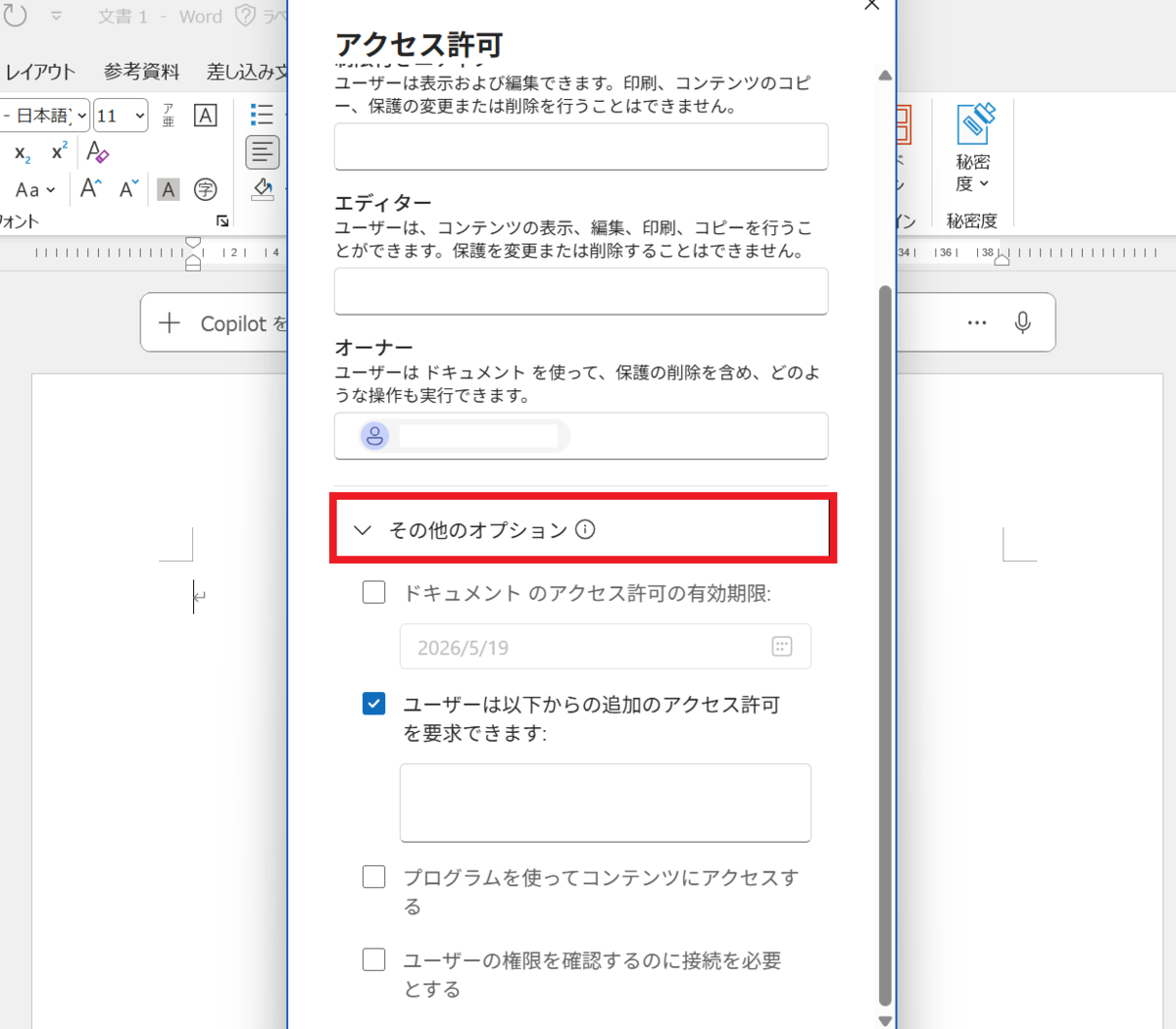Enable プログラムを使ってコンテンツにアクセスする checkbox
This screenshot has width=1176, height=1029.
[373, 876]
